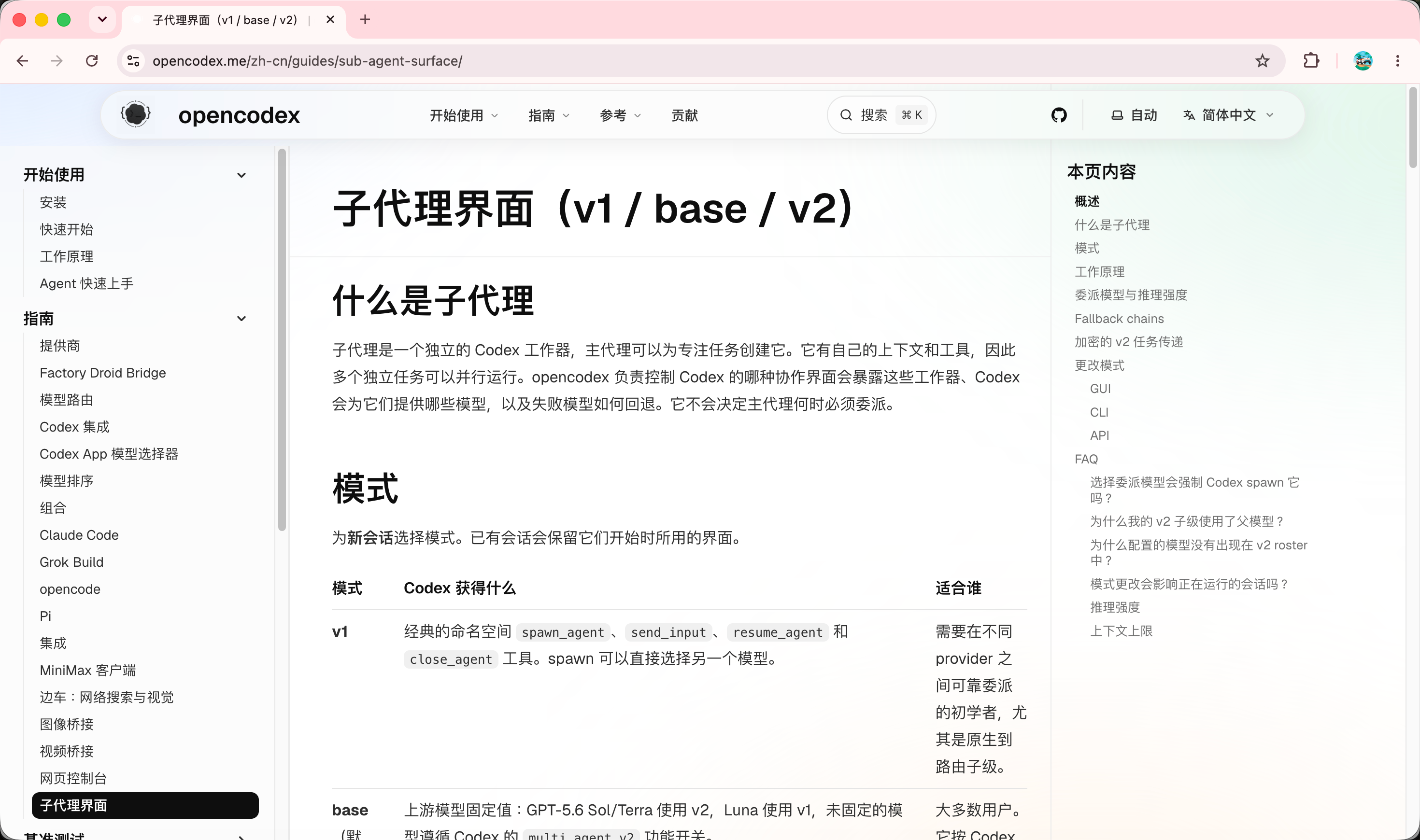The image size is (1420, 840).
Task: Jump to CLI subsection in contents
Action: 1099,413
